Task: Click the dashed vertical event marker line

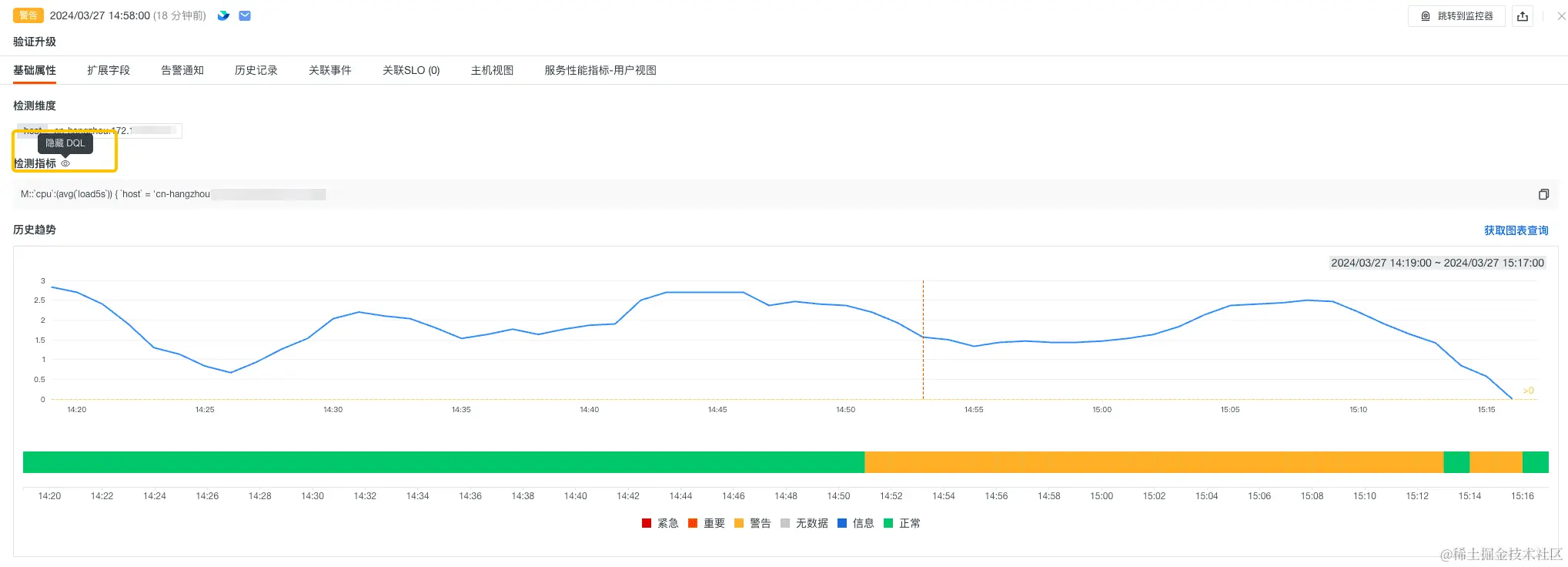Action: click(923, 340)
